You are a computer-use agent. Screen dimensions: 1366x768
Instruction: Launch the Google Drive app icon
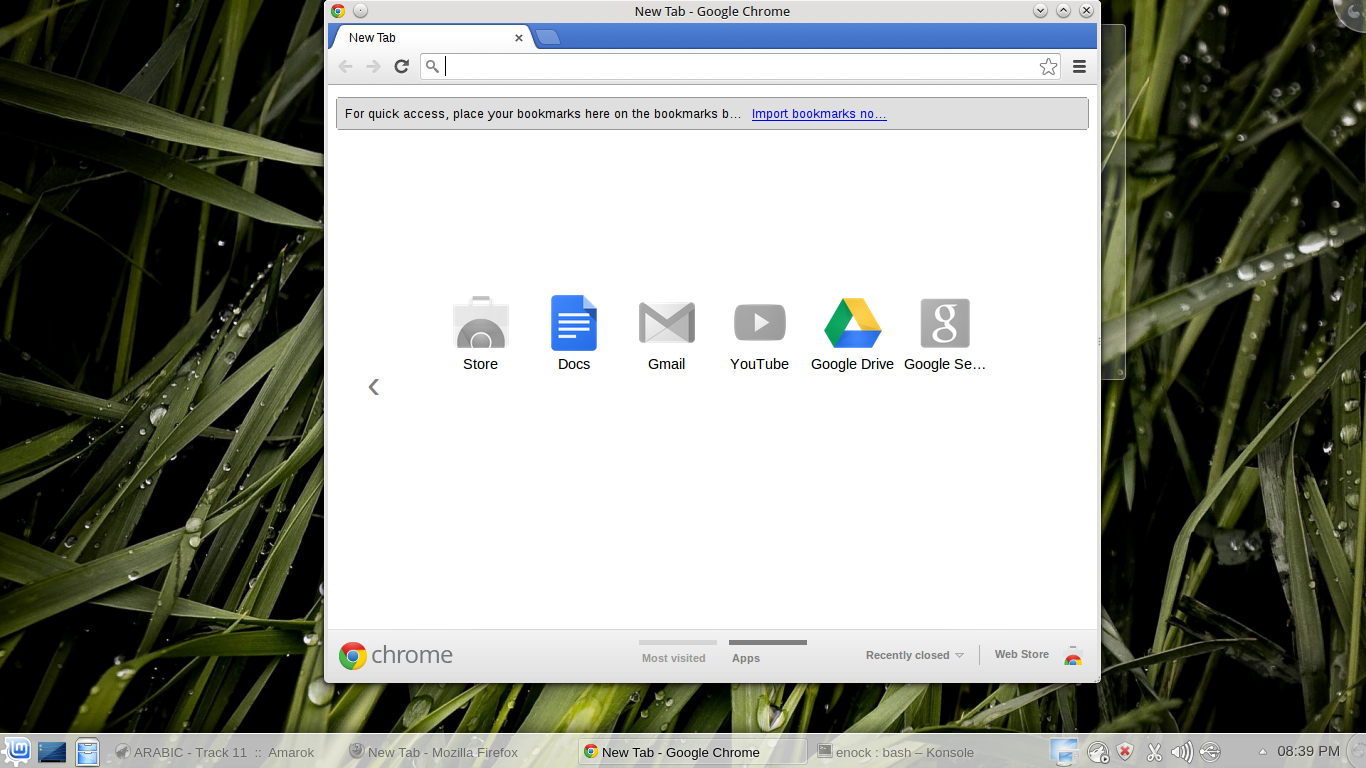pos(853,323)
